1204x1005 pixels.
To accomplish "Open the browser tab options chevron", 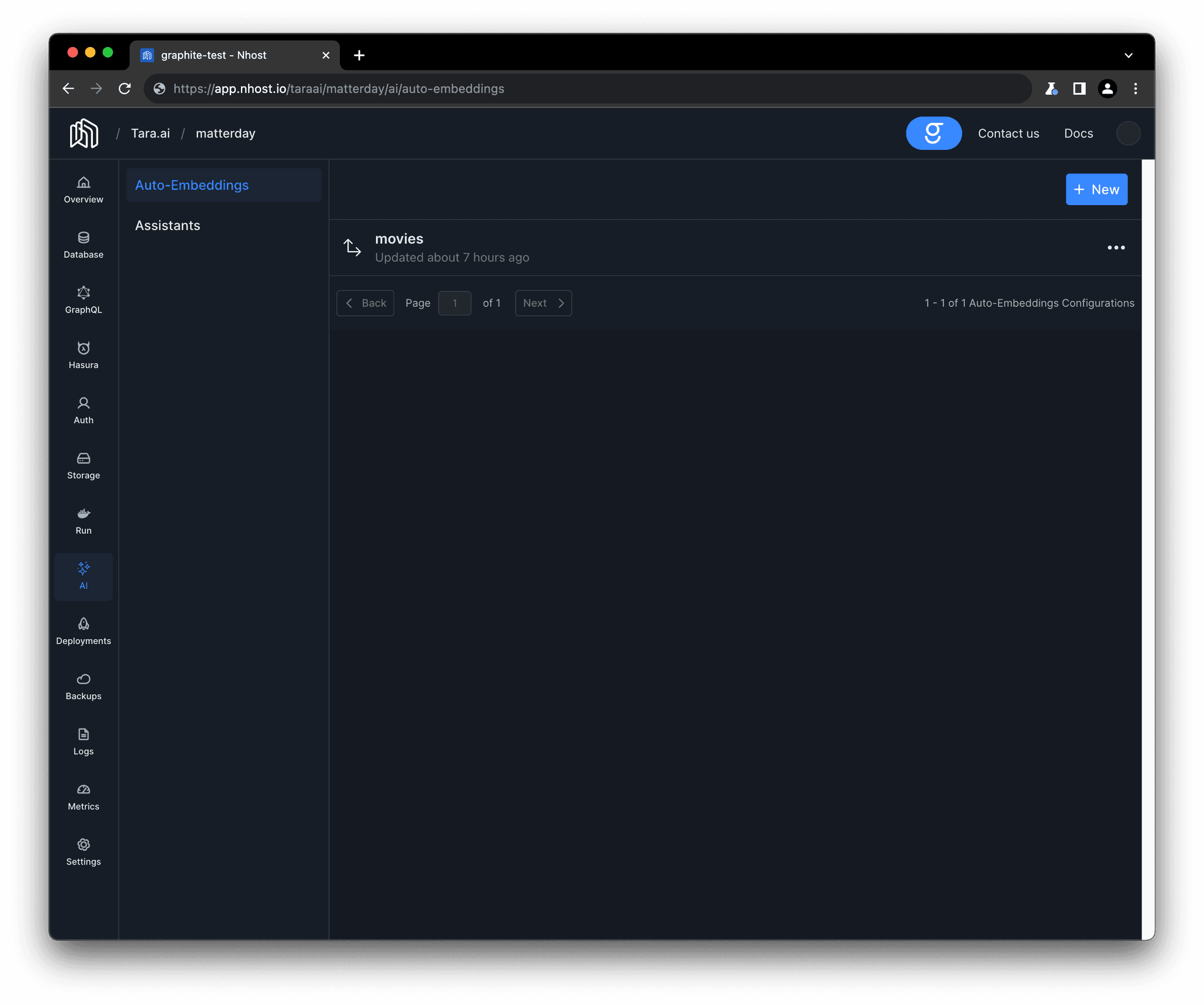I will 1128,55.
